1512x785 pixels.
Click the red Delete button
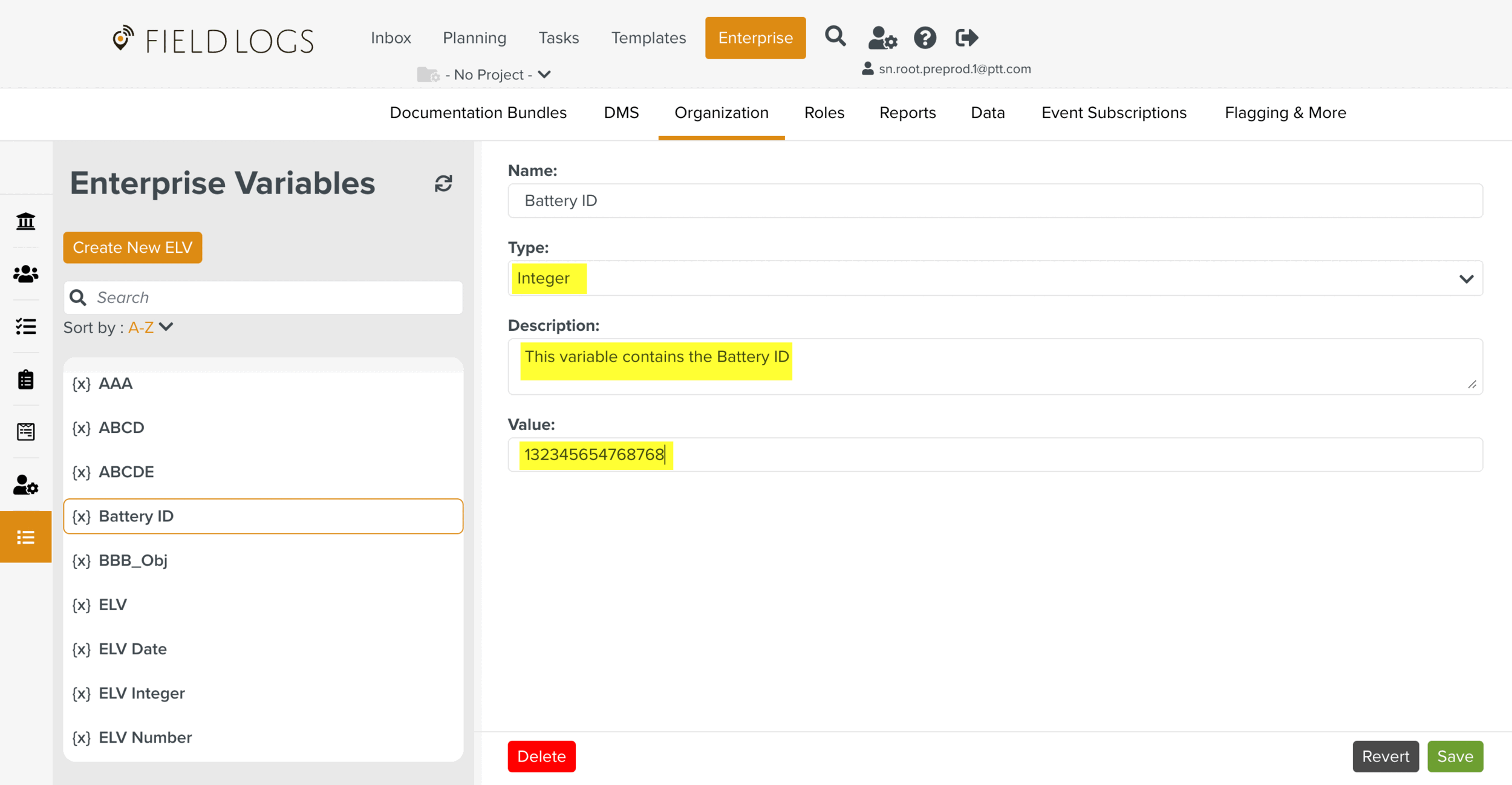541,756
